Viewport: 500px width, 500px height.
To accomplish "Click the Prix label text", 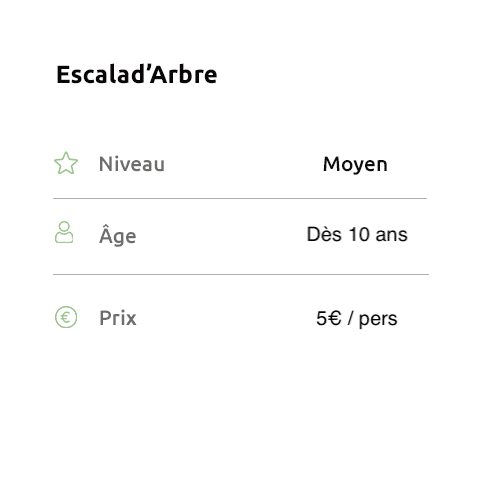I will 118,318.
